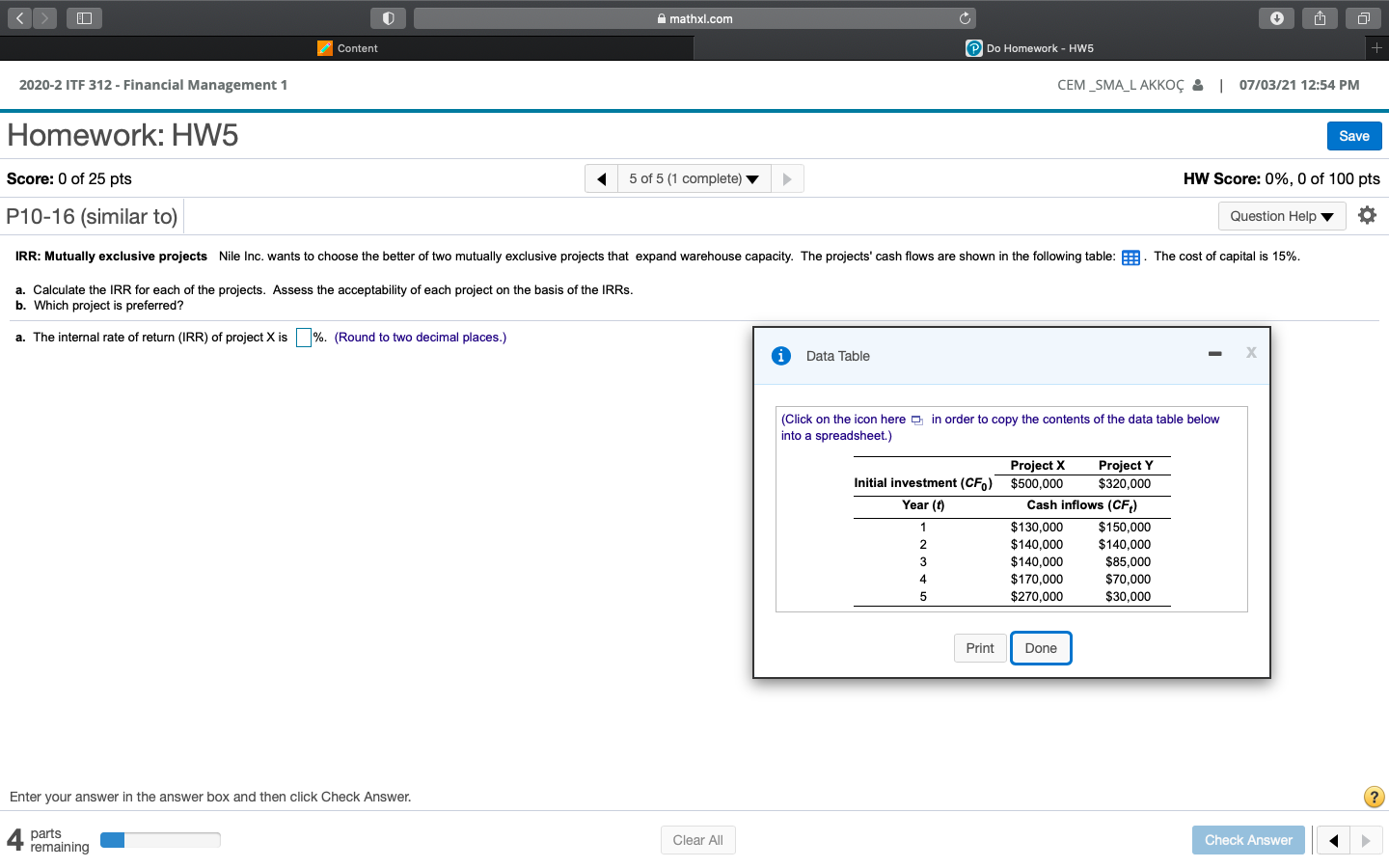Open the Question Help dropdown
The image size is (1389, 868).
1281,216
